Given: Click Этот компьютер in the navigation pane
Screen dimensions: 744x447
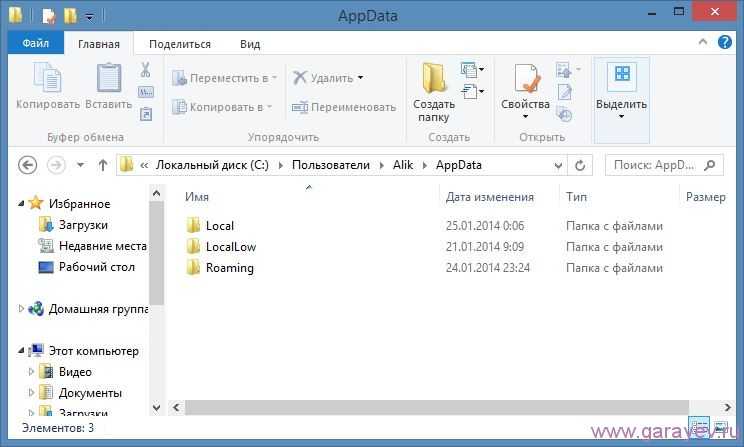Looking at the screenshot, I should click(93, 351).
